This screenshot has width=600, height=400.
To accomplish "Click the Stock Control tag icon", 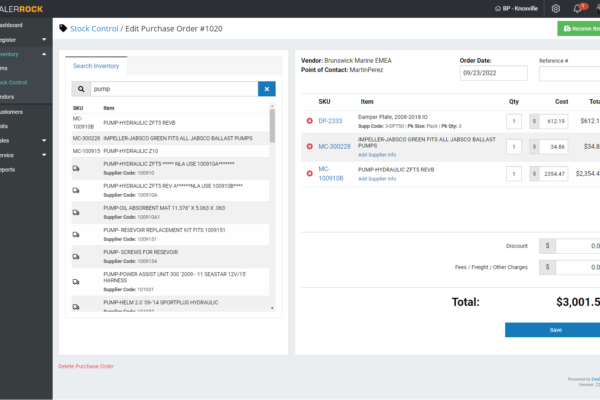I will 63,28.
